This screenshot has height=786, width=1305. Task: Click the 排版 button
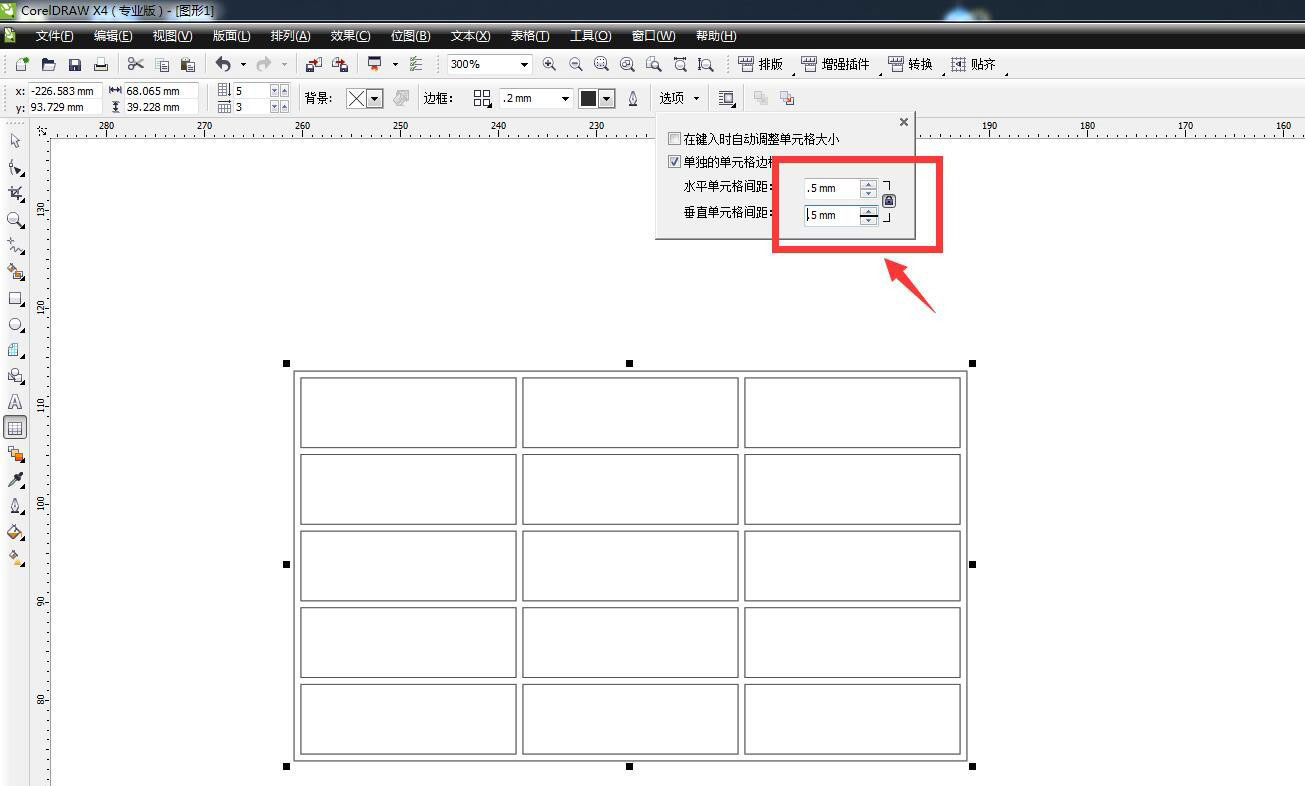tap(762, 63)
